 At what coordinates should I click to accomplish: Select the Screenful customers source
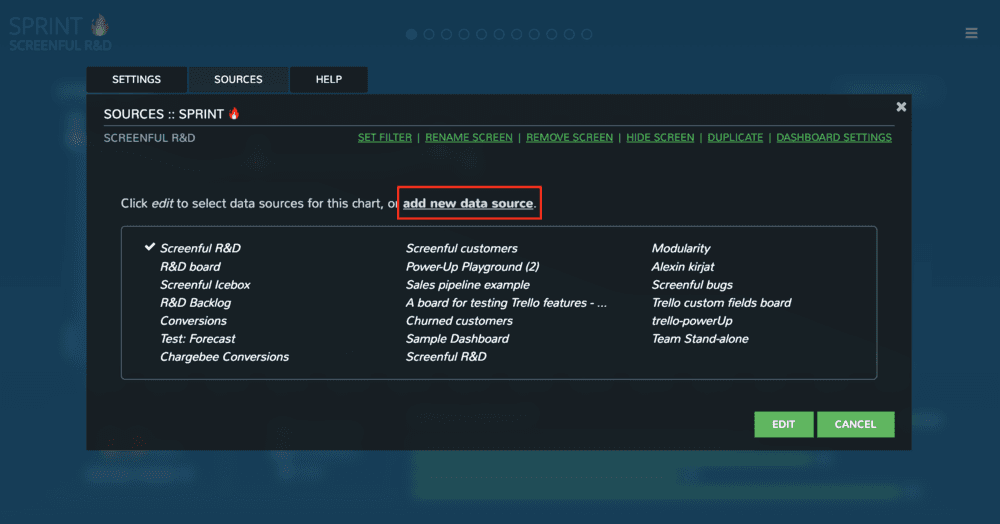(462, 249)
